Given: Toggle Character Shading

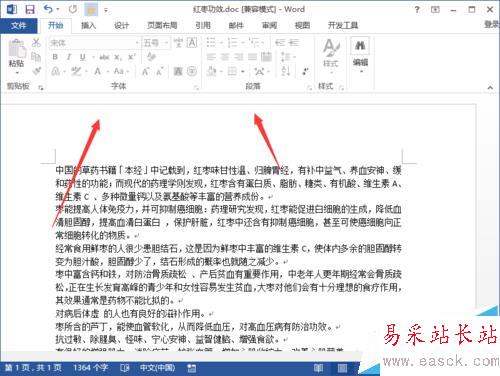Looking at the screenshot, I should point(178,71).
